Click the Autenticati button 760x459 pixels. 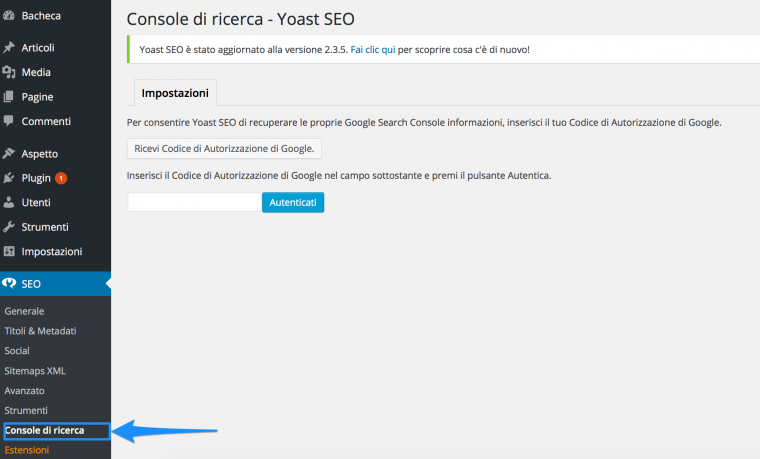coord(293,202)
